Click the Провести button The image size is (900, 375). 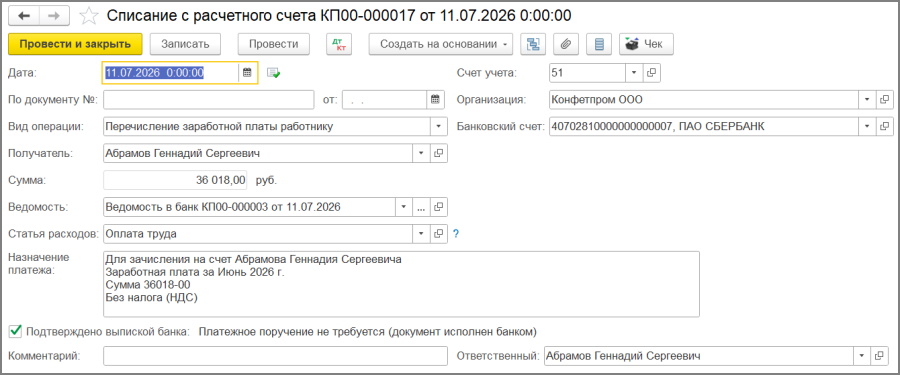273,44
